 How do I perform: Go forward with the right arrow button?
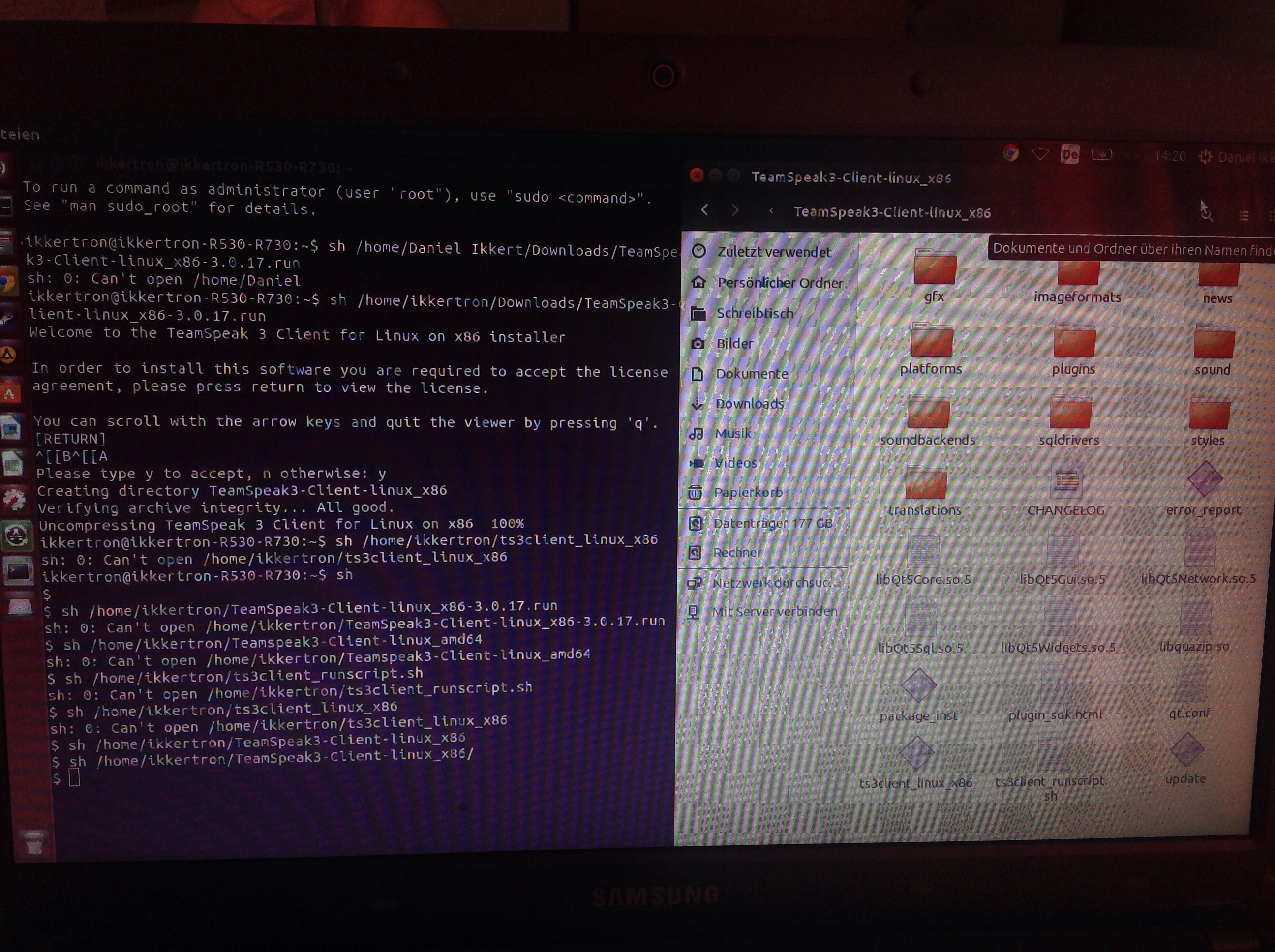pyautogui.click(x=735, y=210)
